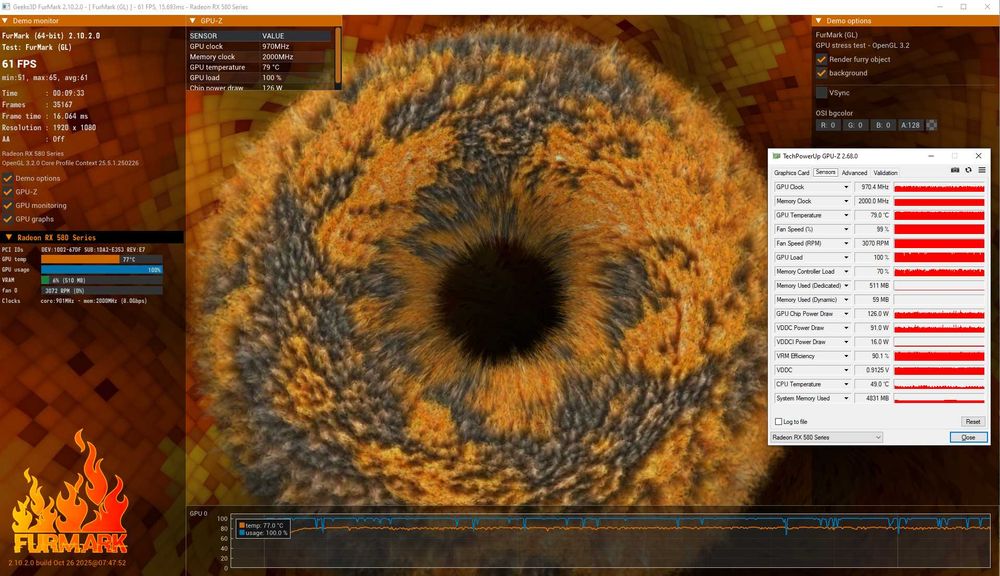Adjust the A:128 alpha field

coord(910,125)
